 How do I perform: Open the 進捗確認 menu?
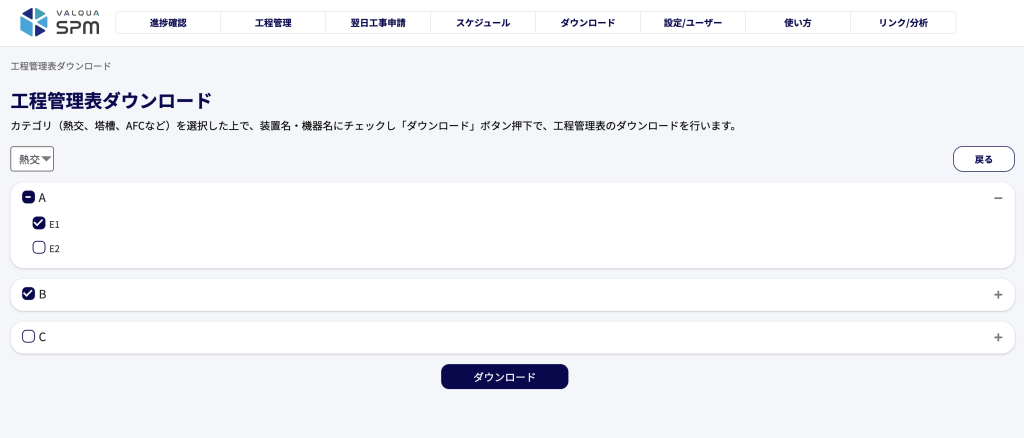pos(168,23)
